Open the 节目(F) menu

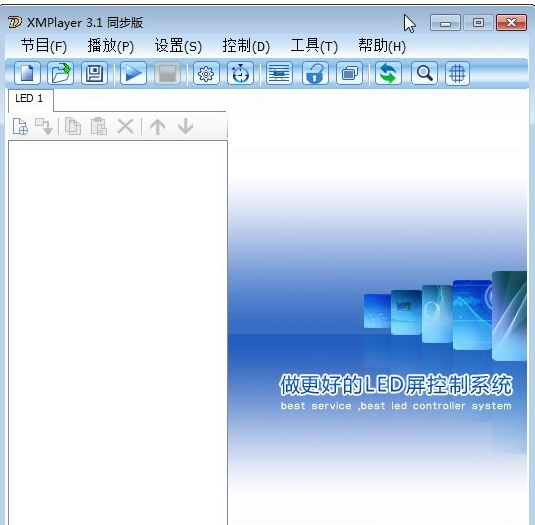click(44, 46)
